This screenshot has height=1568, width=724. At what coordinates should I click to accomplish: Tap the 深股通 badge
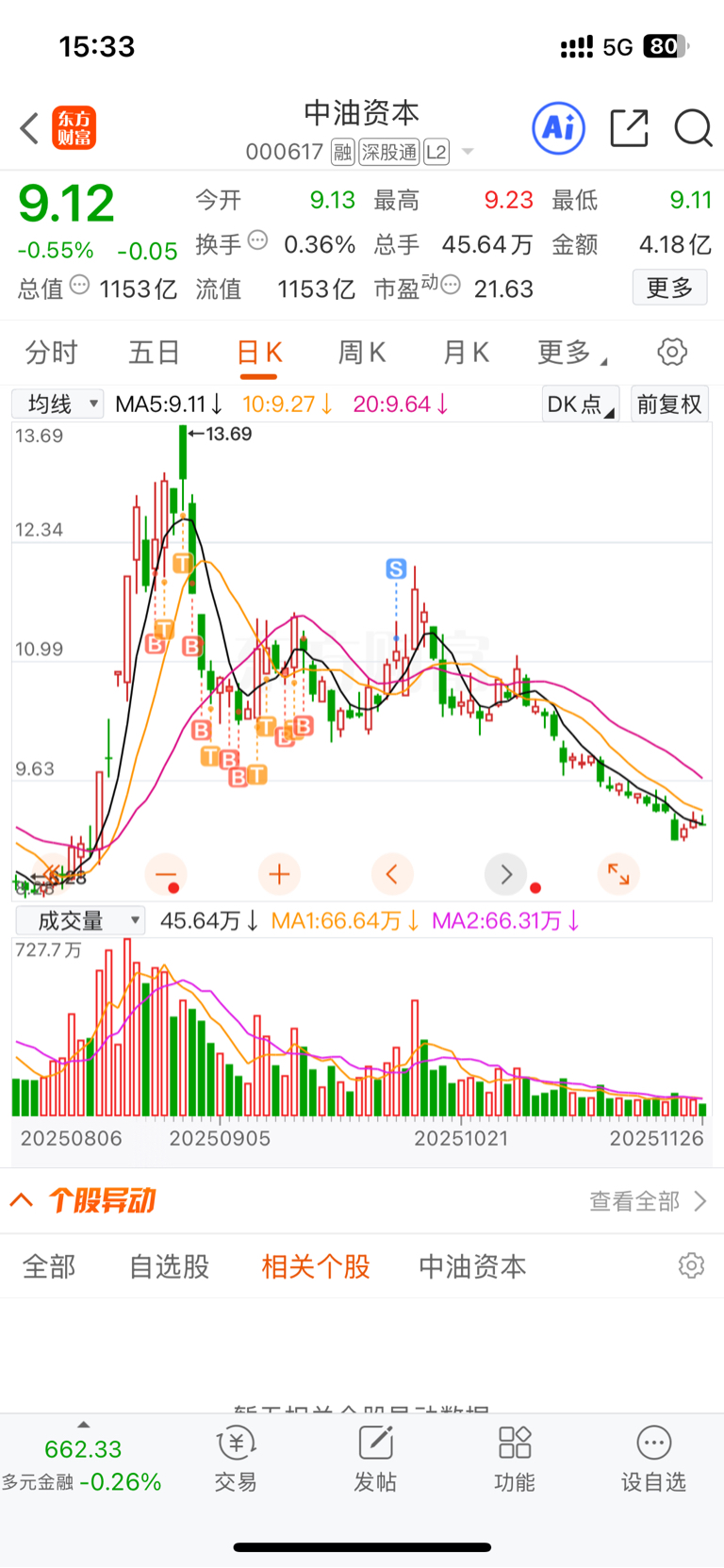(389, 152)
